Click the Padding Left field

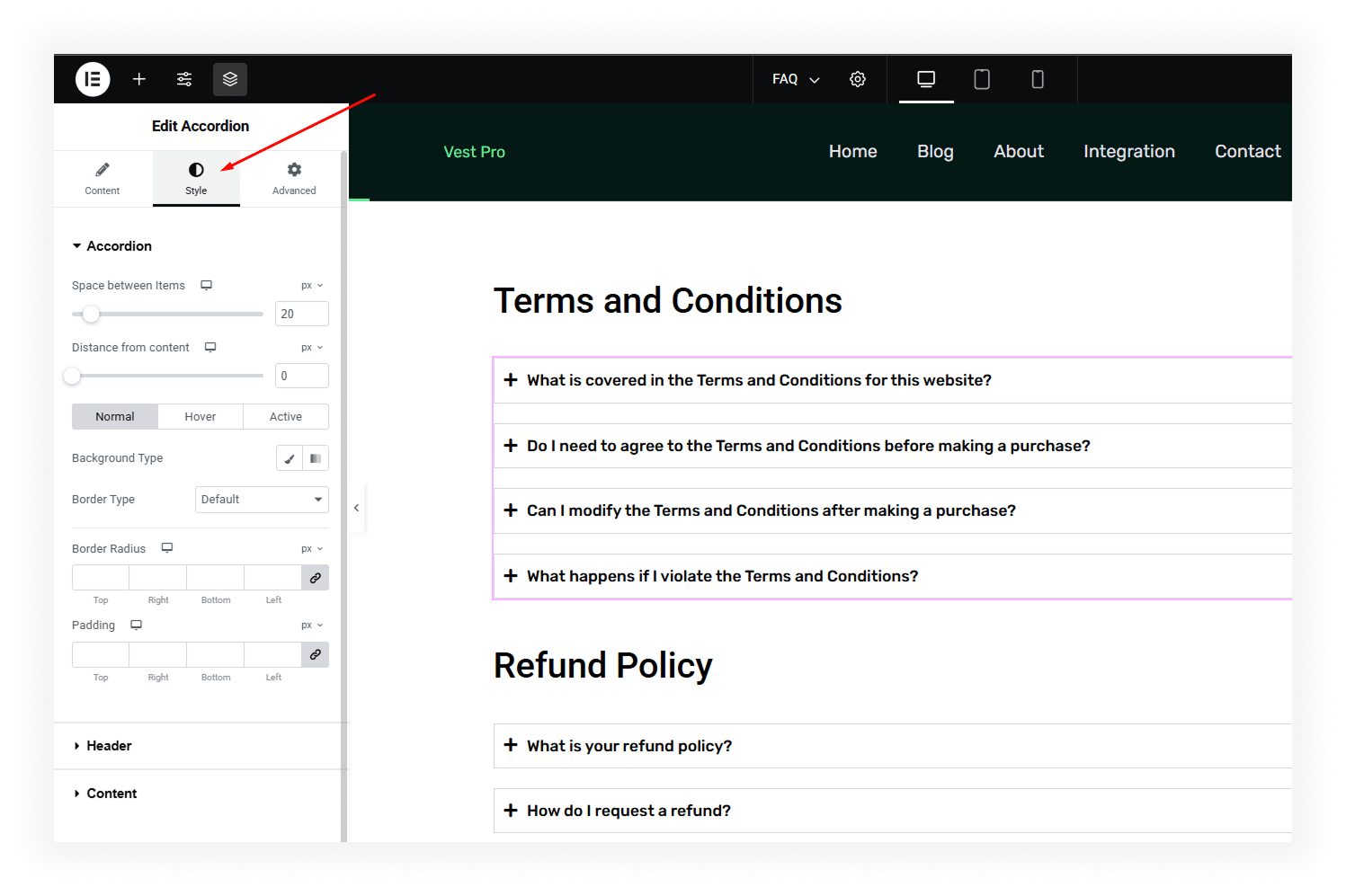273,654
